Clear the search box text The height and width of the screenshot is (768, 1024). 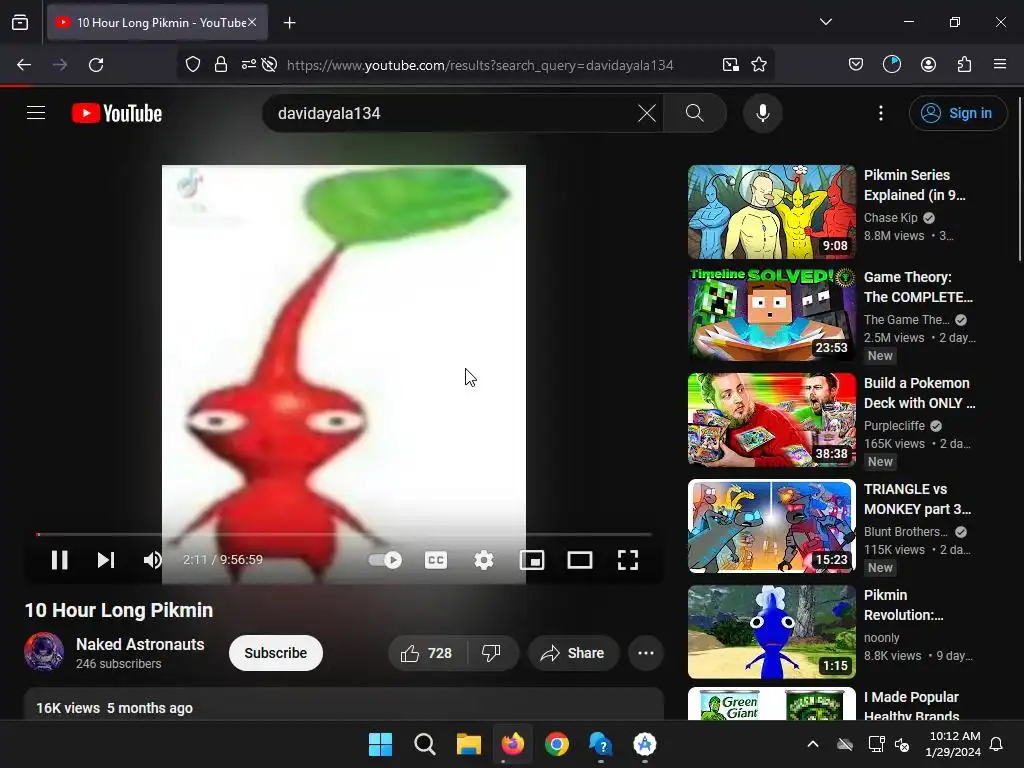pyautogui.click(x=647, y=113)
